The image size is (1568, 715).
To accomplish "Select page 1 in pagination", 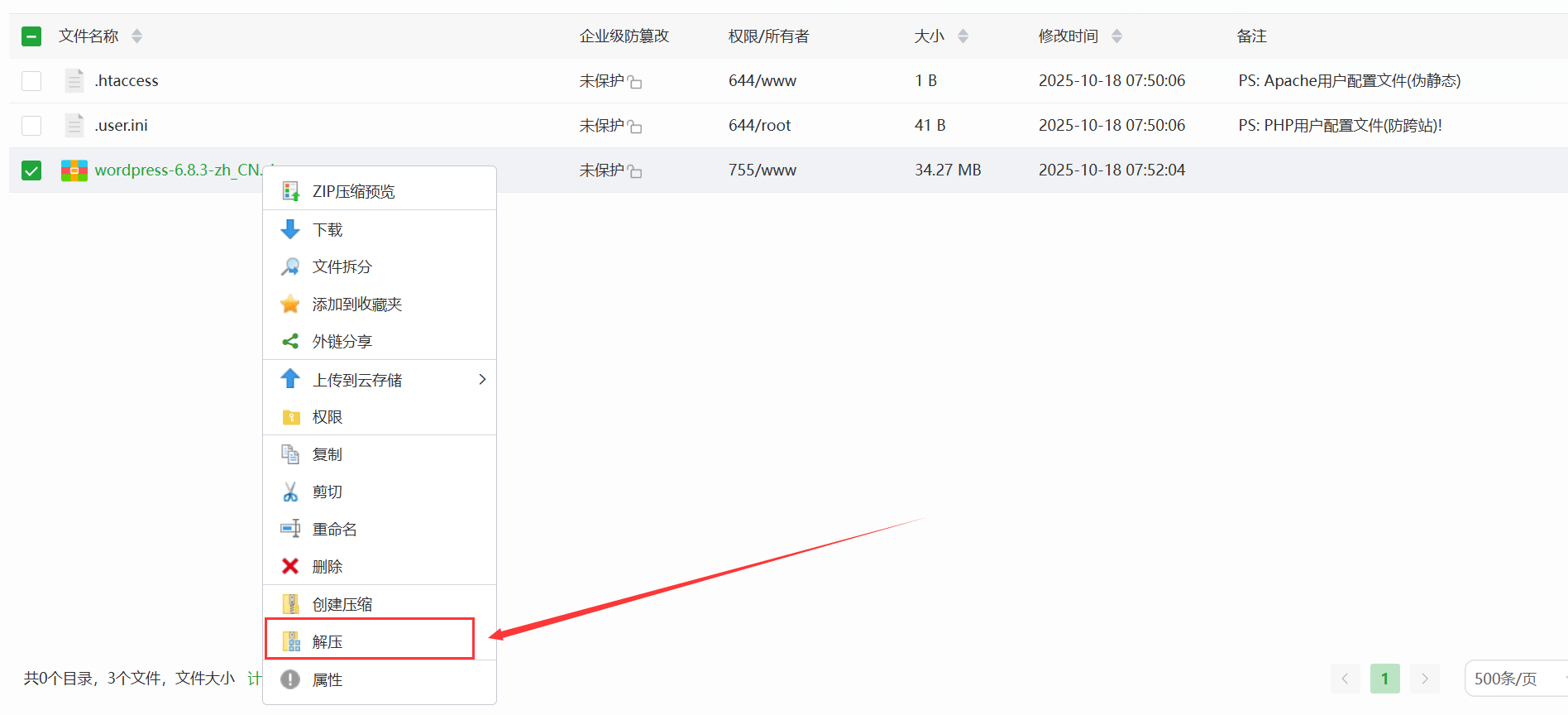I will pyautogui.click(x=1385, y=679).
